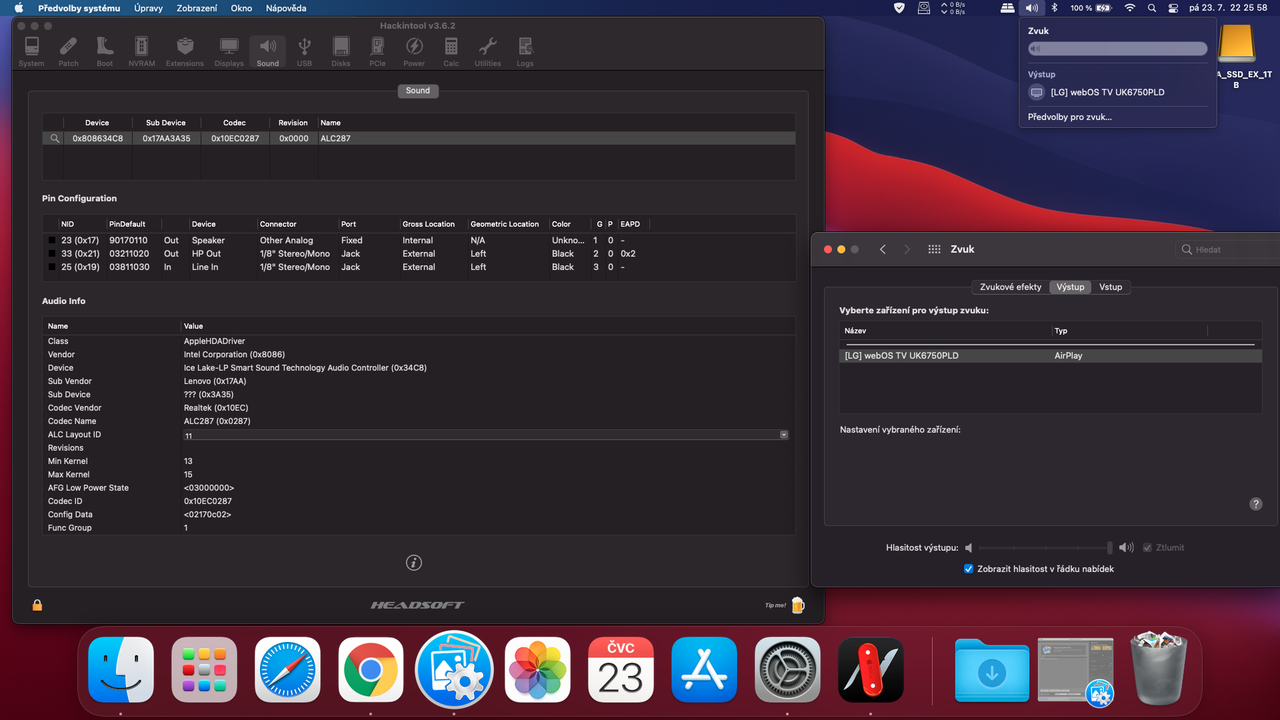Open Launchpad from the Dock
The image size is (1280, 720).
[204, 669]
